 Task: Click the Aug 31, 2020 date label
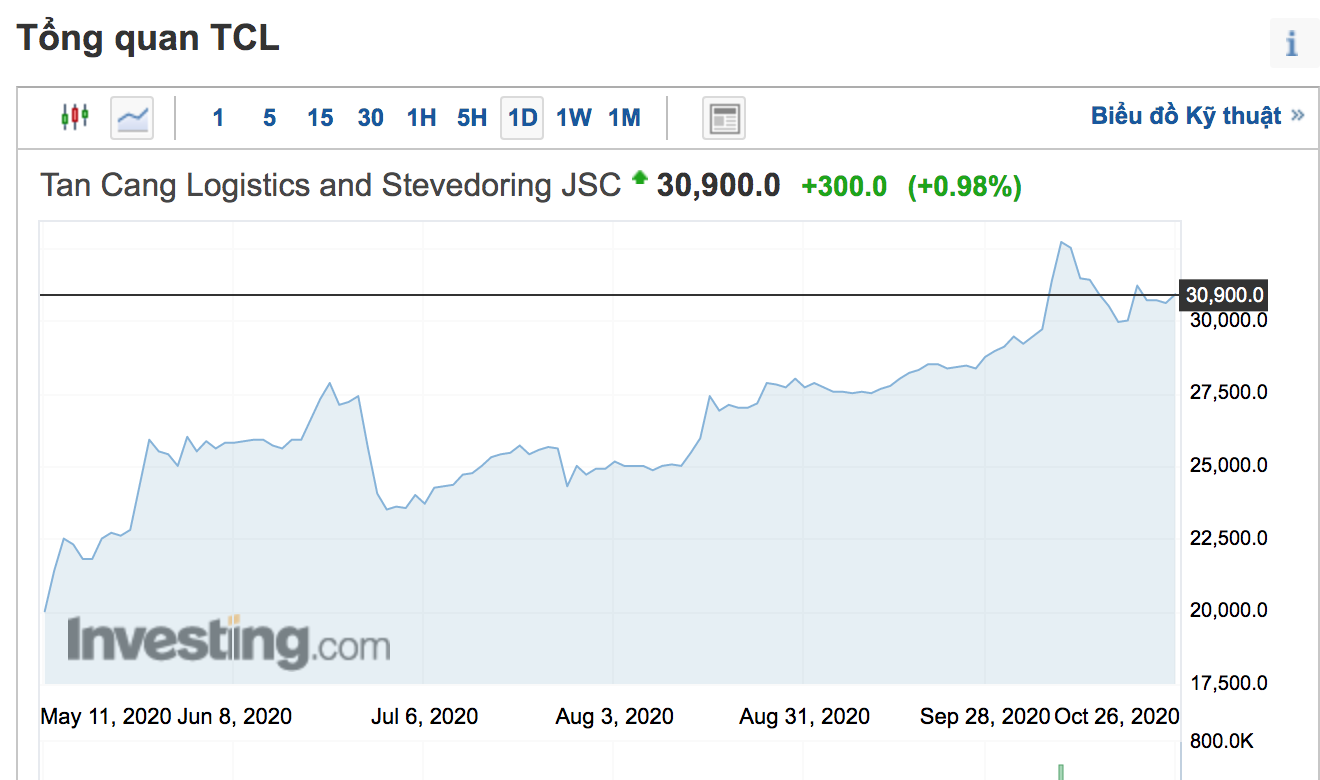[x=804, y=716]
